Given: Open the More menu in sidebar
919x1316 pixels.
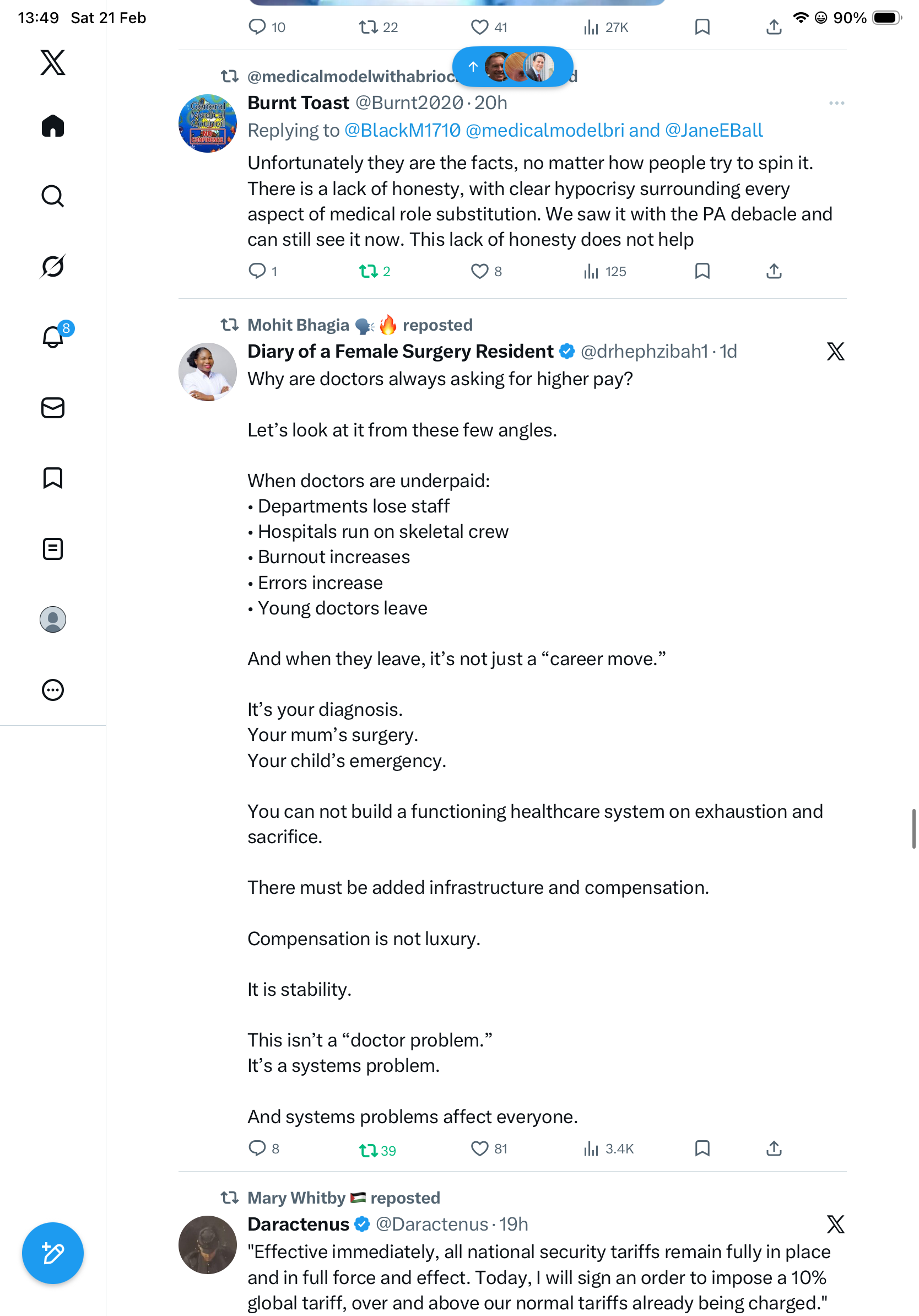Looking at the screenshot, I should 53,690.
